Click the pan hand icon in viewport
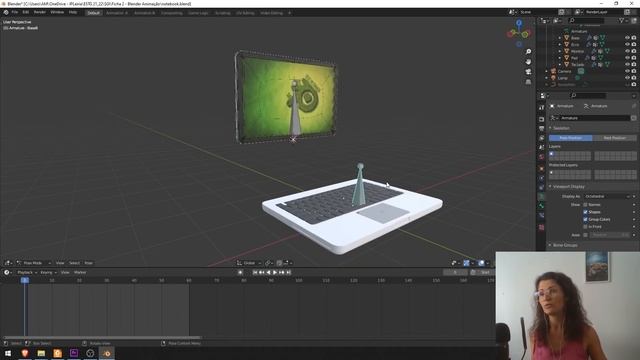The height and width of the screenshot is (360, 640). pos(528,62)
